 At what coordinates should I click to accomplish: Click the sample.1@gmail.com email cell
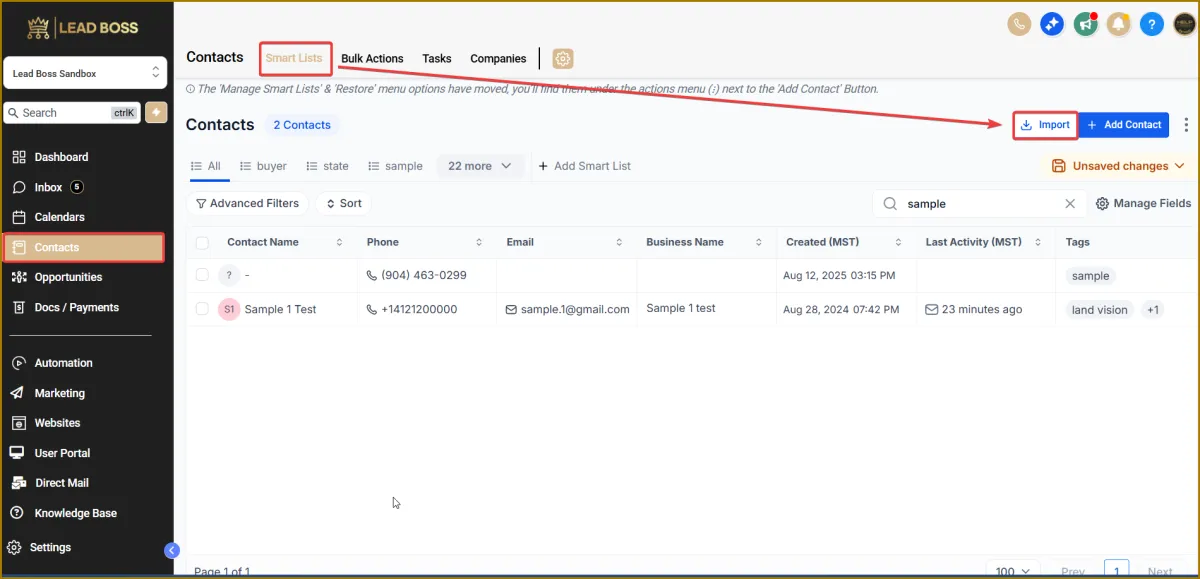[x=568, y=309]
